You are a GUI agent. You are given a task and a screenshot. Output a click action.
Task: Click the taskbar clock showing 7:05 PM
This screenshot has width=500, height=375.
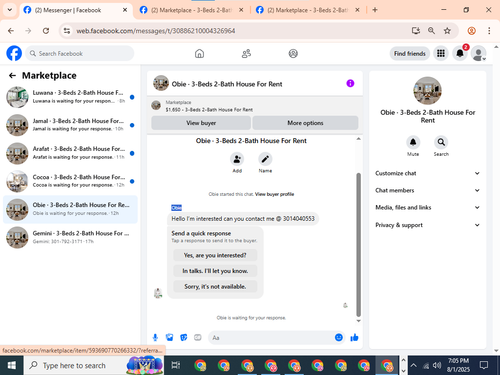click(x=458, y=365)
